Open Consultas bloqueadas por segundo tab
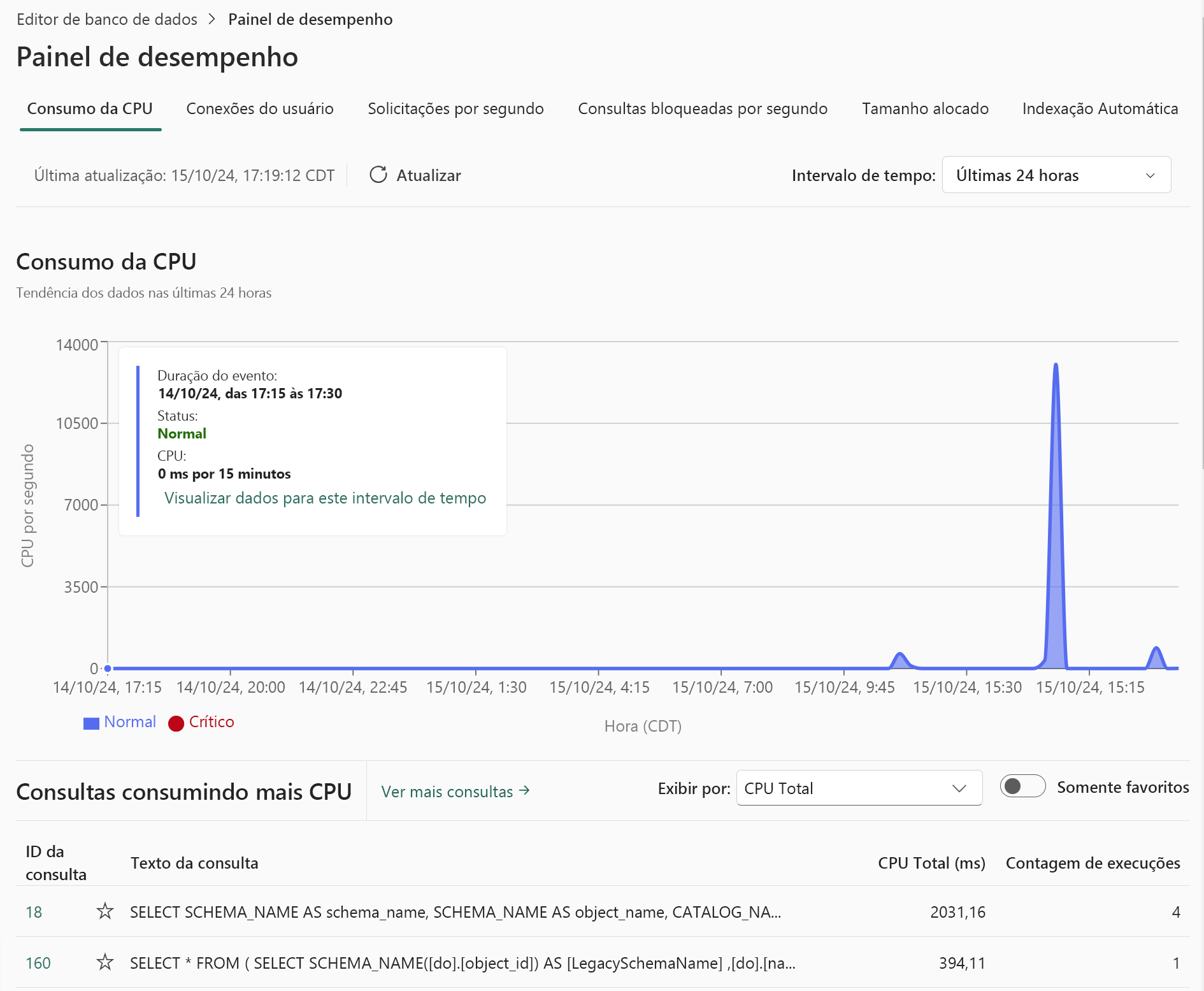1204x991 pixels. (703, 108)
